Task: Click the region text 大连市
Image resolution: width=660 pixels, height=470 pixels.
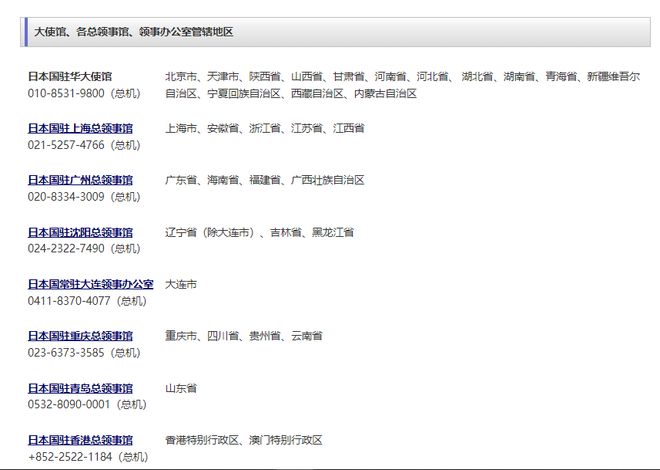Action: click(181, 284)
